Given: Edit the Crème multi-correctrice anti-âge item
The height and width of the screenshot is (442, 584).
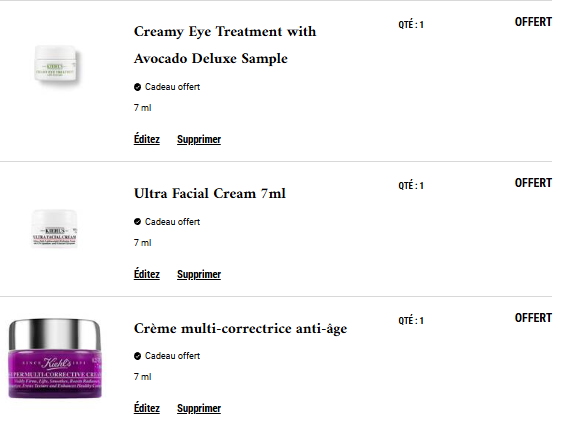Looking at the screenshot, I should pyautogui.click(x=147, y=408).
